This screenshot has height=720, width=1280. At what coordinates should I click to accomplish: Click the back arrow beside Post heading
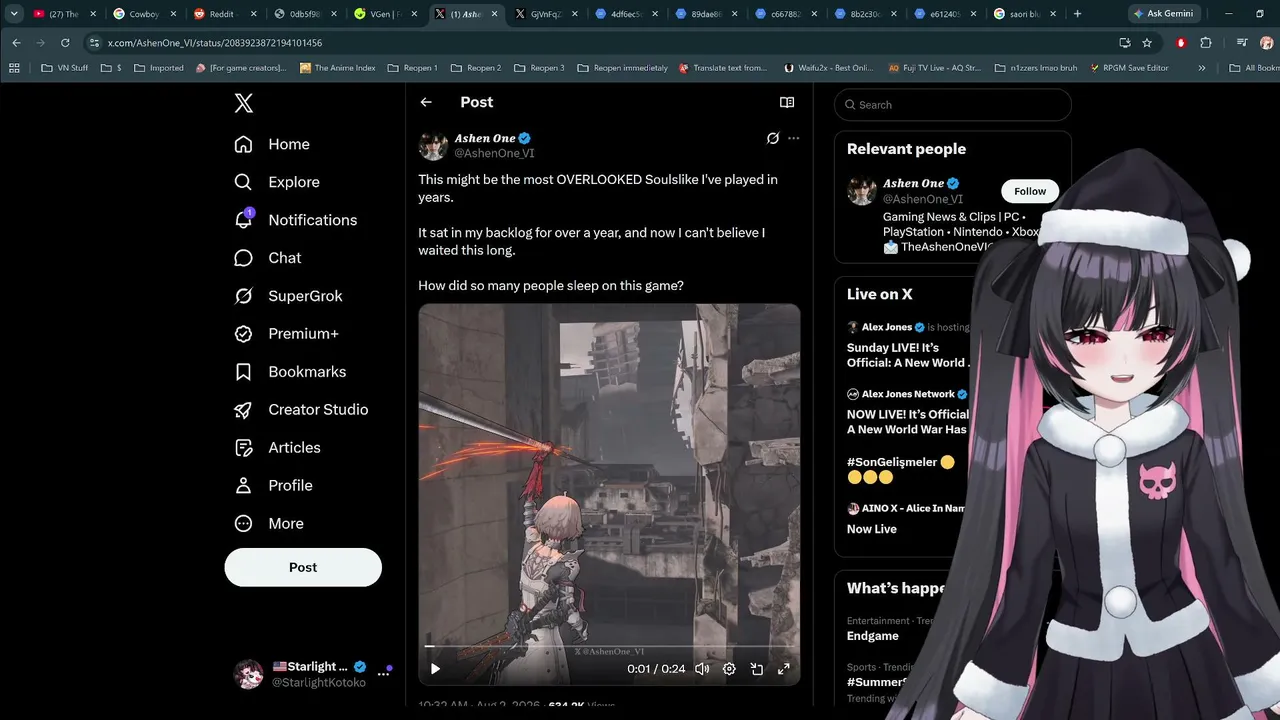tap(426, 102)
